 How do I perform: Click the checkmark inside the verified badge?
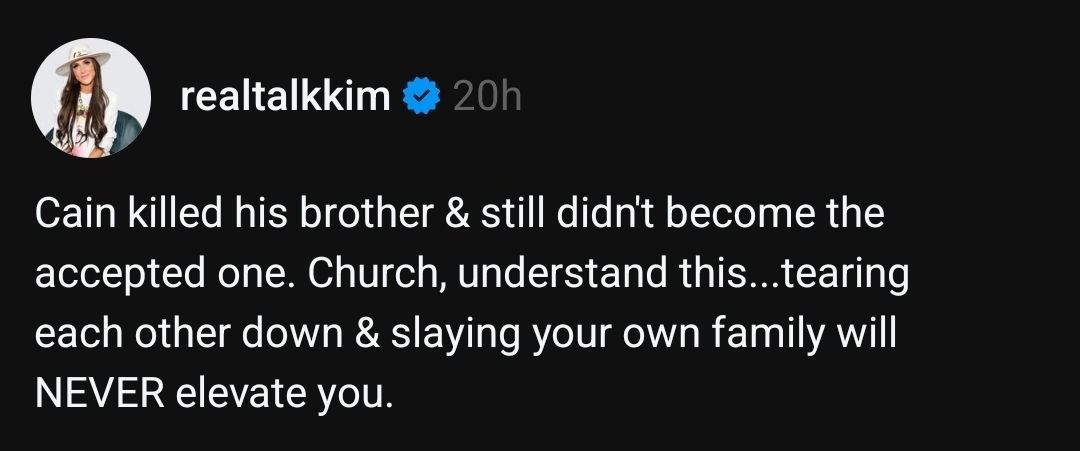(x=421, y=97)
